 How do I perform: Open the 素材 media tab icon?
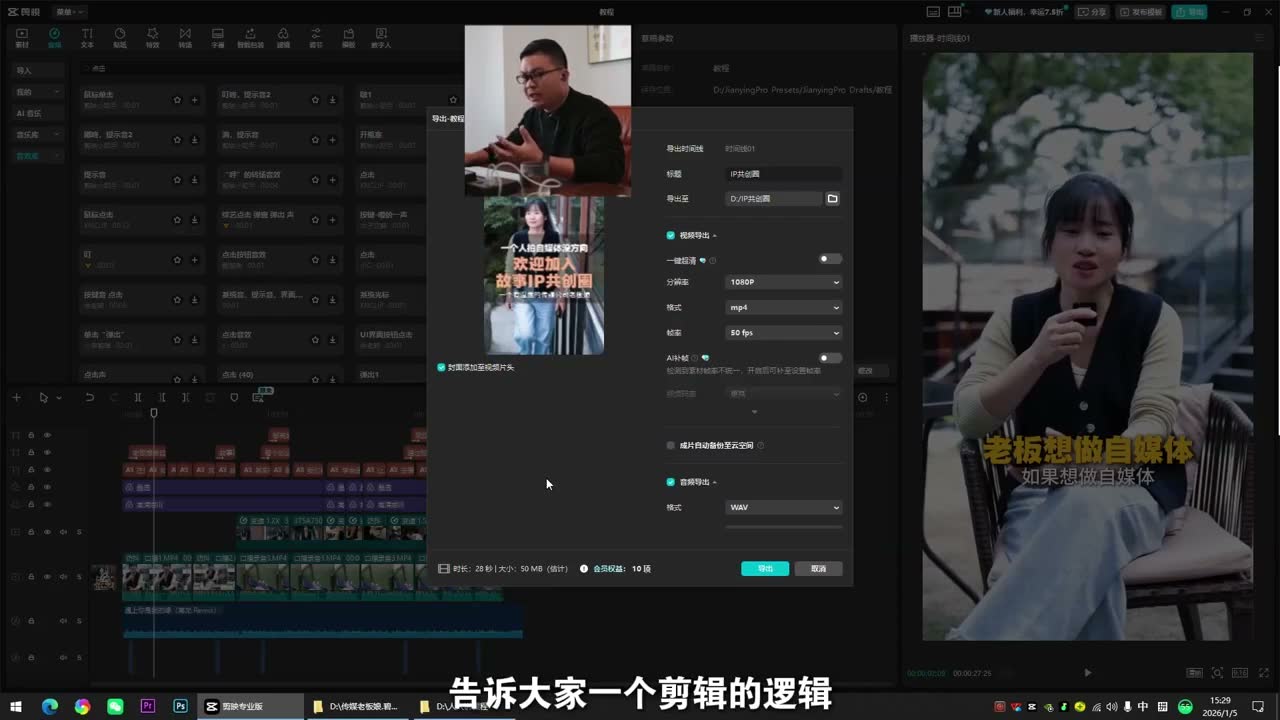[x=23, y=38]
